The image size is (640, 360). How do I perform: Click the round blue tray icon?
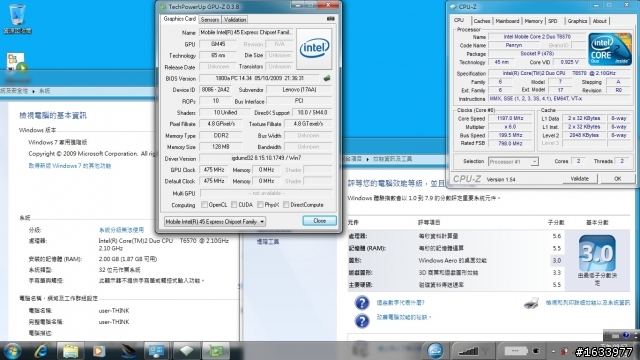point(435,351)
